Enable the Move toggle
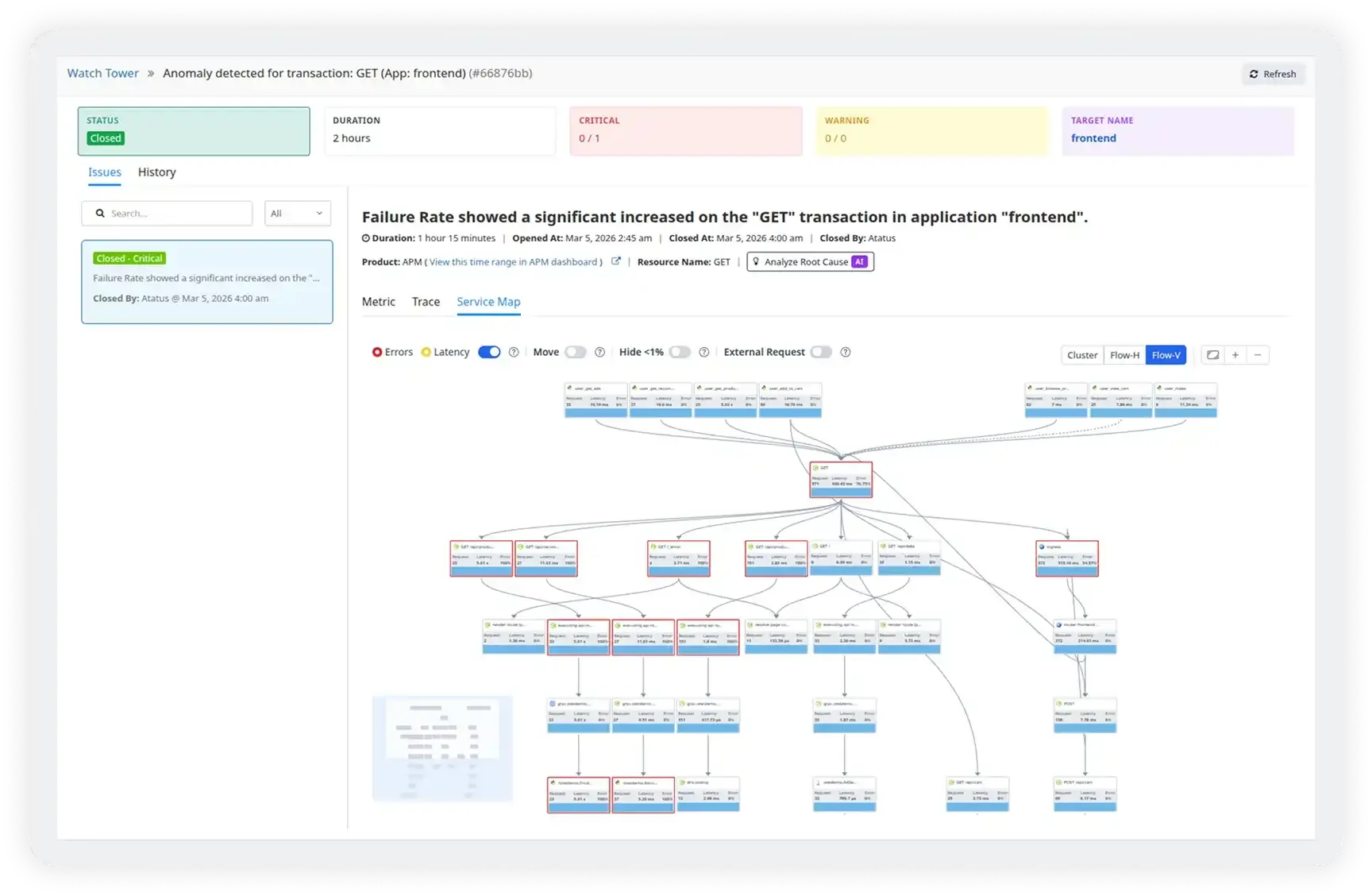The height and width of the screenshot is (896, 1372). [x=576, y=352]
